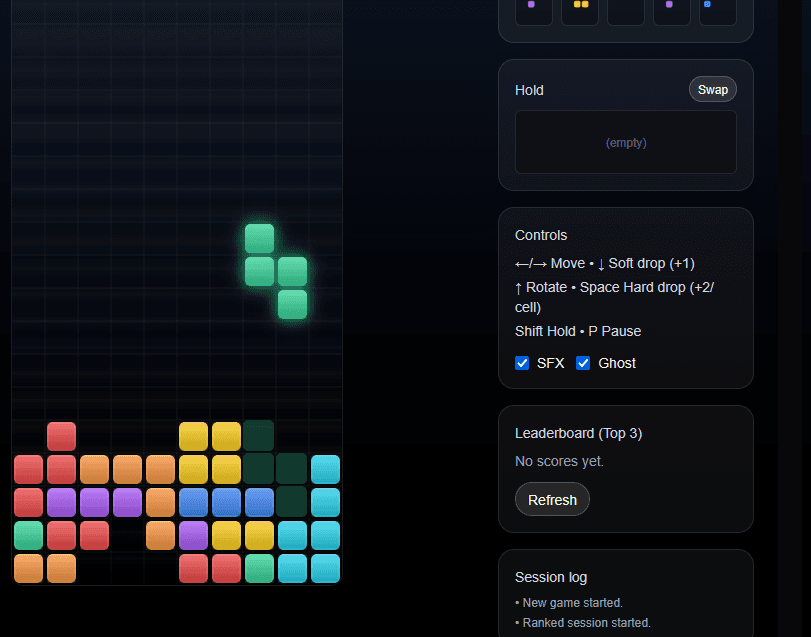Turn off the Ghost piece checkbox

click(x=583, y=363)
